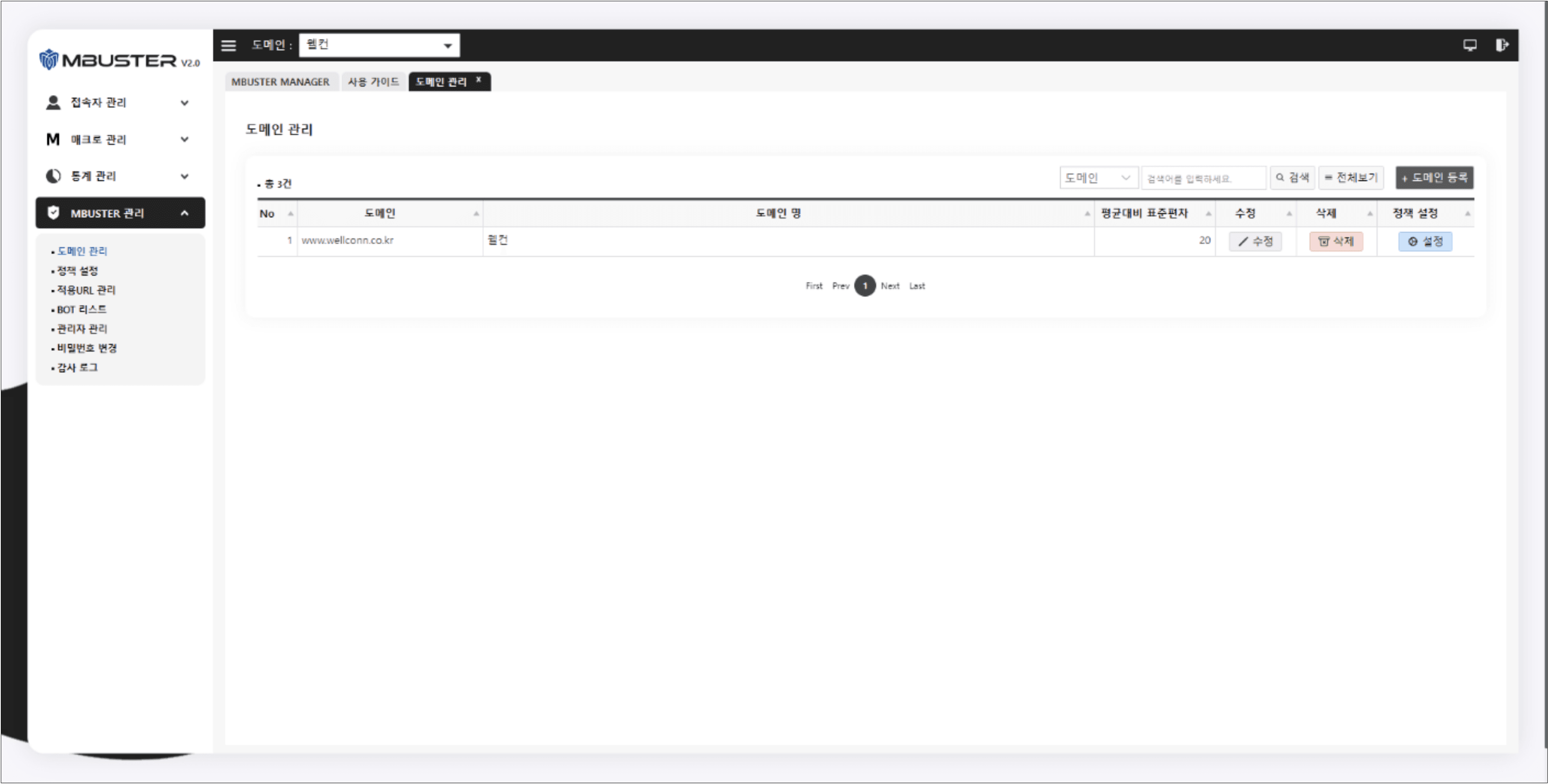Sort by 평균대비 표준편차 column arrow

coord(1208,214)
